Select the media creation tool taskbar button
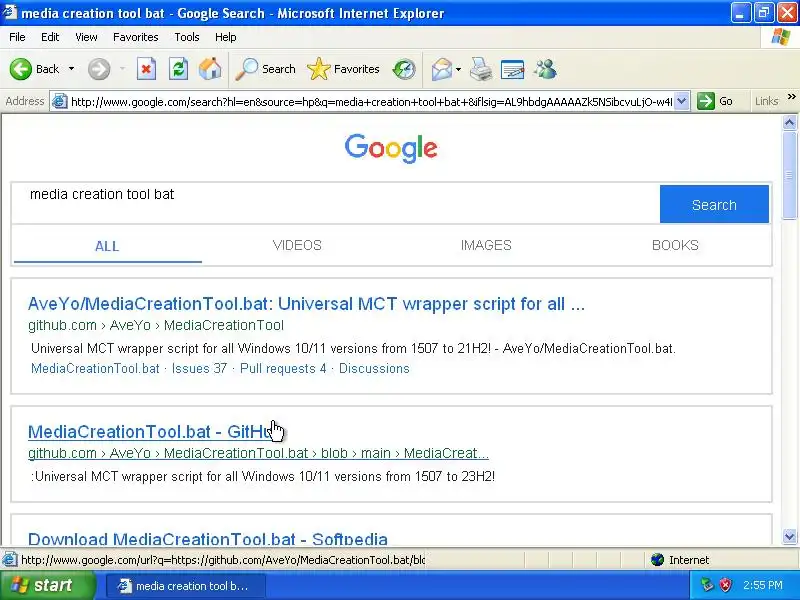Image resolution: width=800 pixels, height=600 pixels. pos(185,586)
